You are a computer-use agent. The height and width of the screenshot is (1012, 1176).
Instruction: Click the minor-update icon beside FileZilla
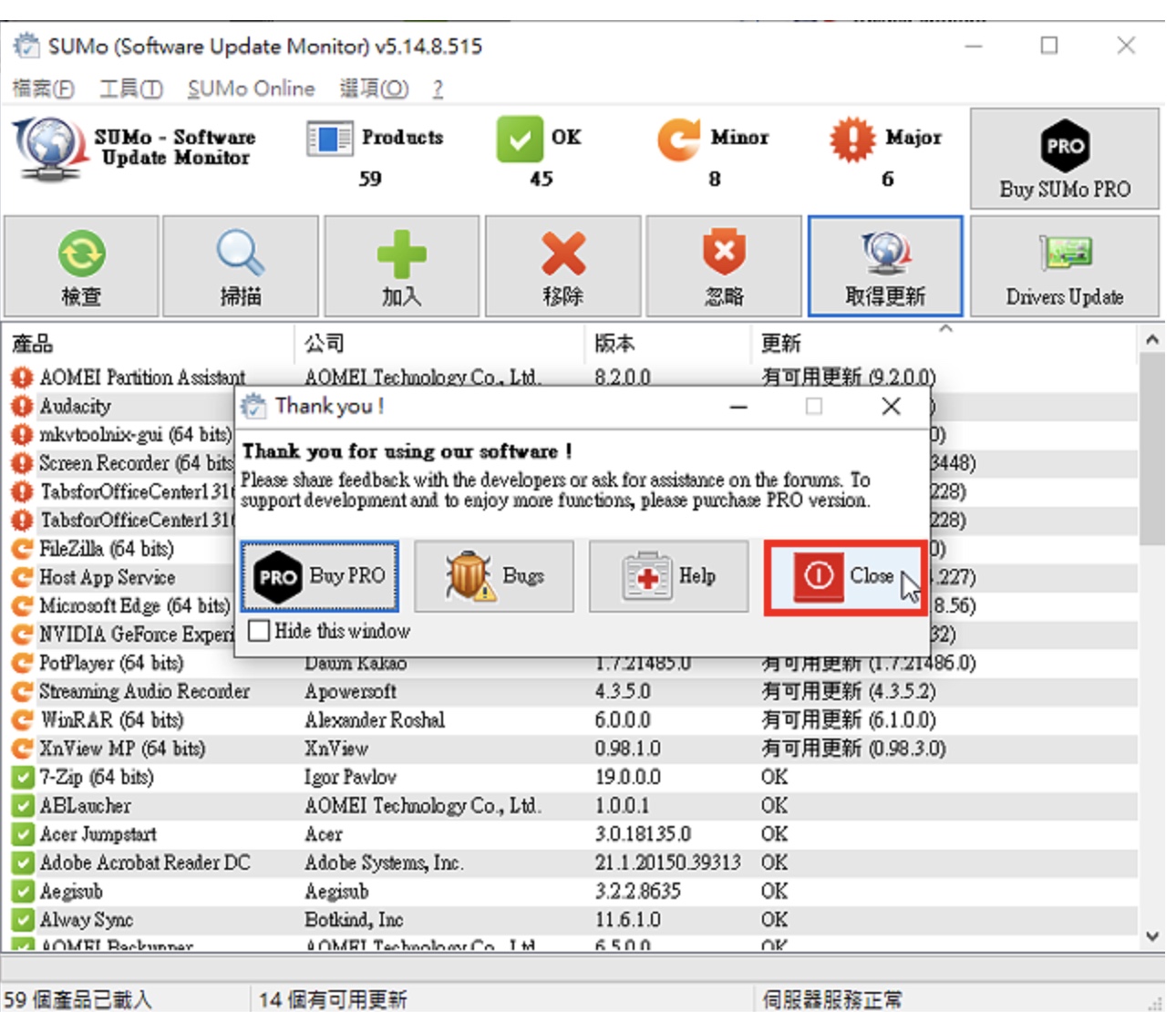(x=22, y=549)
